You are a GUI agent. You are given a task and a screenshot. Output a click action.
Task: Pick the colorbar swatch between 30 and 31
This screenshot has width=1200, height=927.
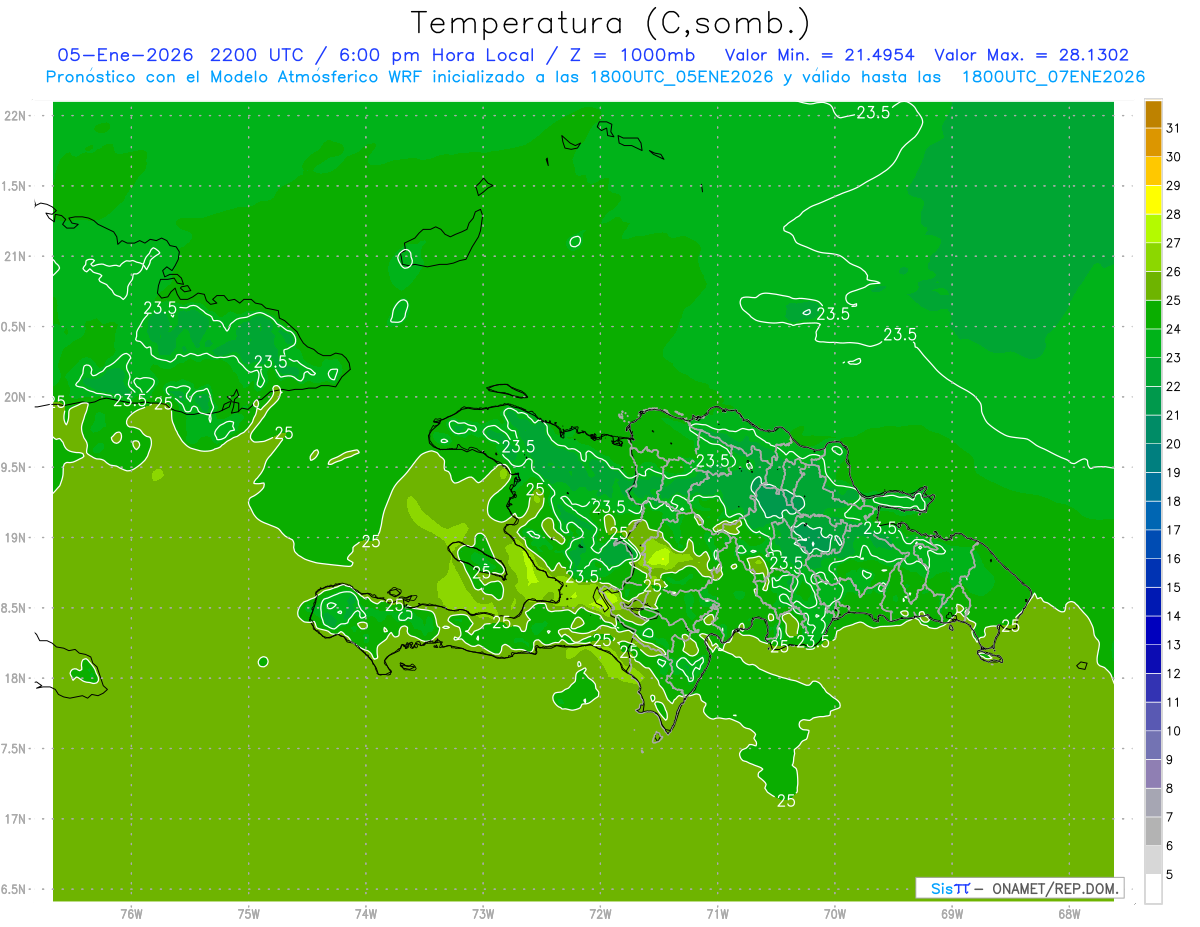pyautogui.click(x=1153, y=142)
